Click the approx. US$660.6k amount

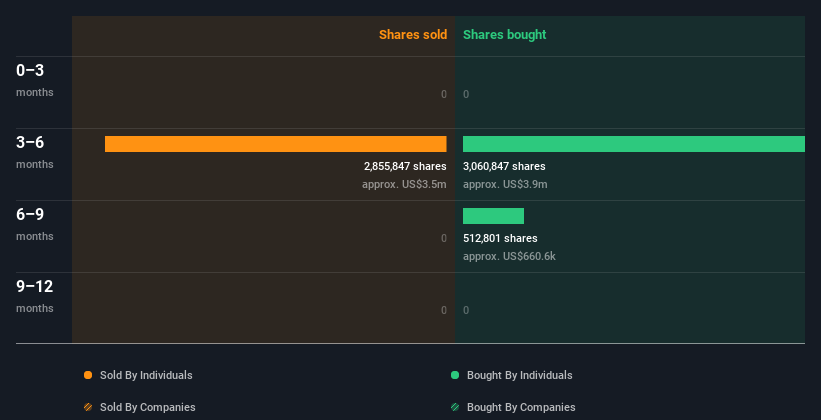[x=509, y=256]
